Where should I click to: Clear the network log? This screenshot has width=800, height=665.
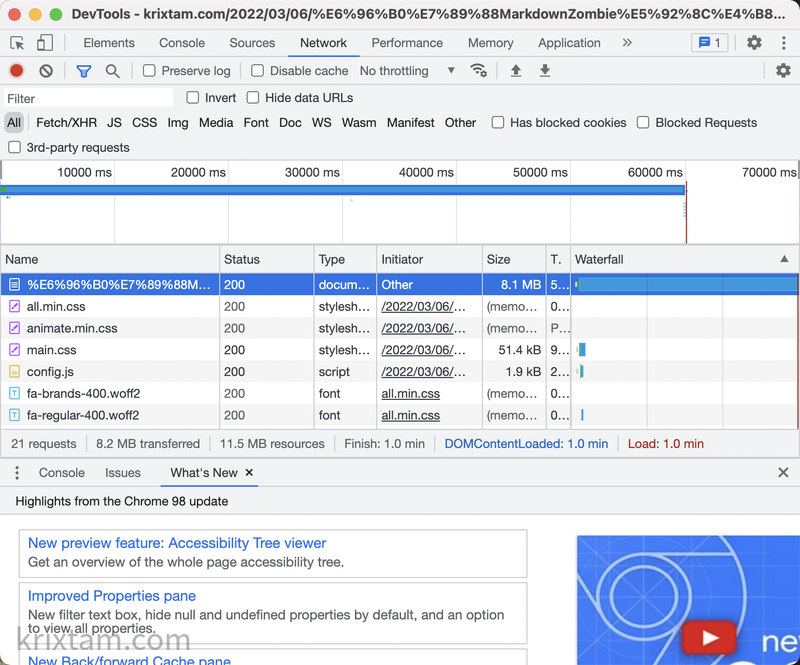tap(46, 70)
